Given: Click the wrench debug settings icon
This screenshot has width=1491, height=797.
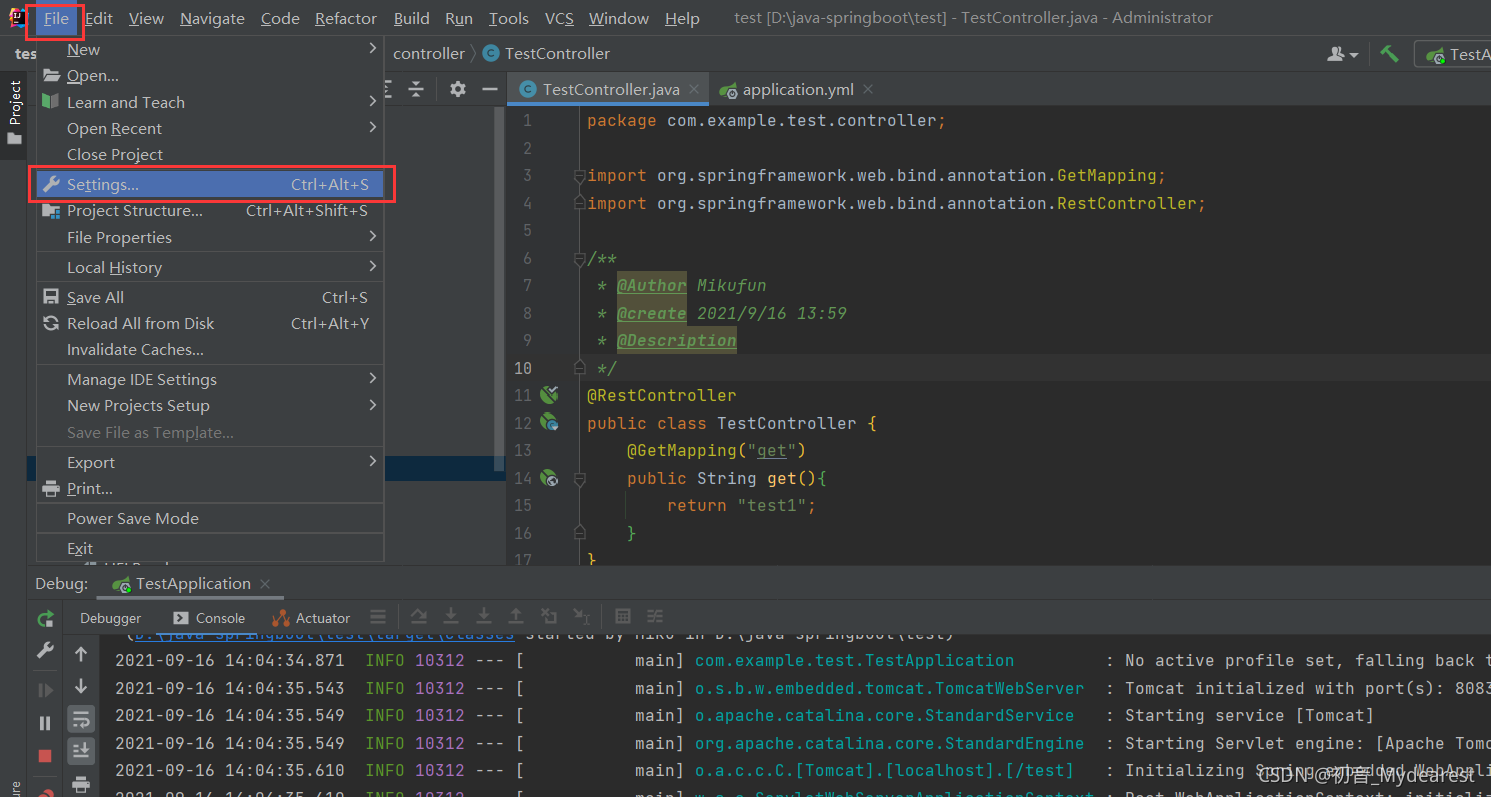Looking at the screenshot, I should [45, 651].
